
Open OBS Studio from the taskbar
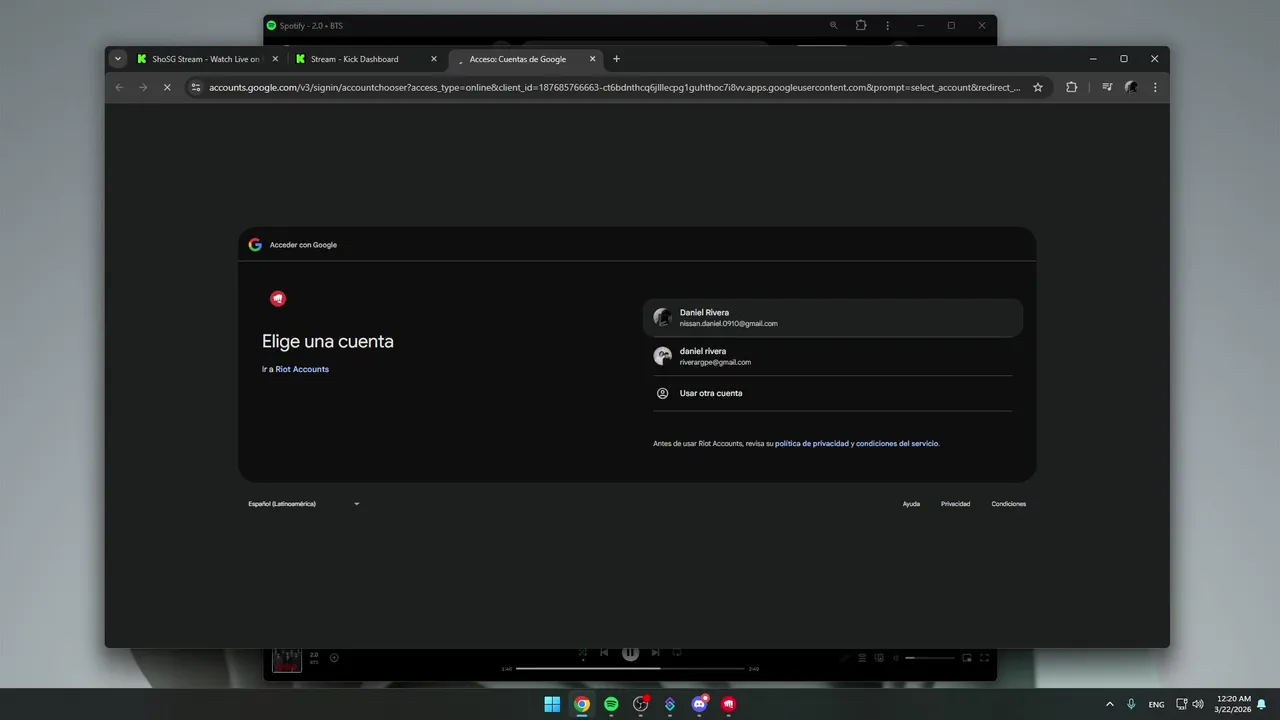tap(641, 704)
